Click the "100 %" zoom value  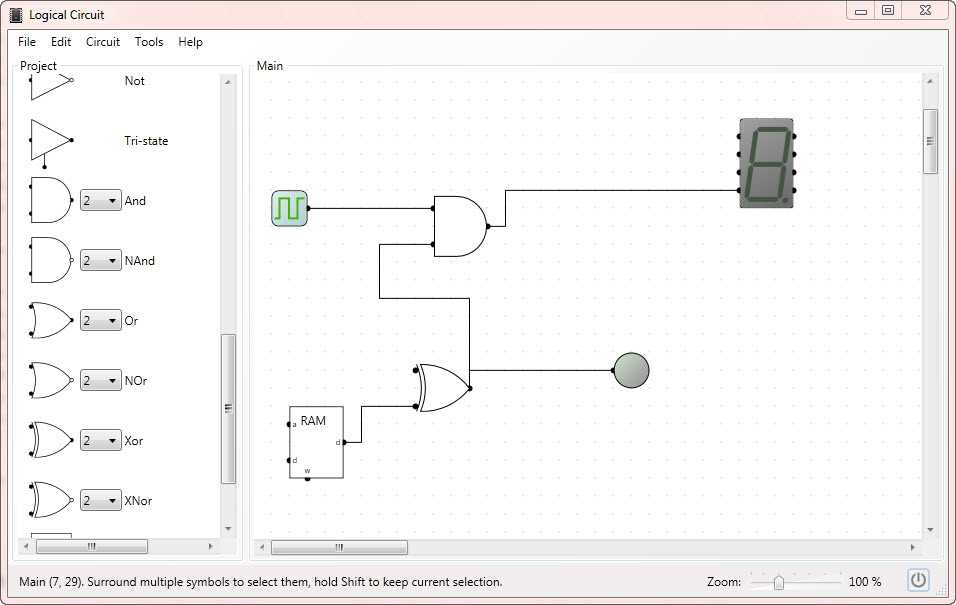(865, 582)
